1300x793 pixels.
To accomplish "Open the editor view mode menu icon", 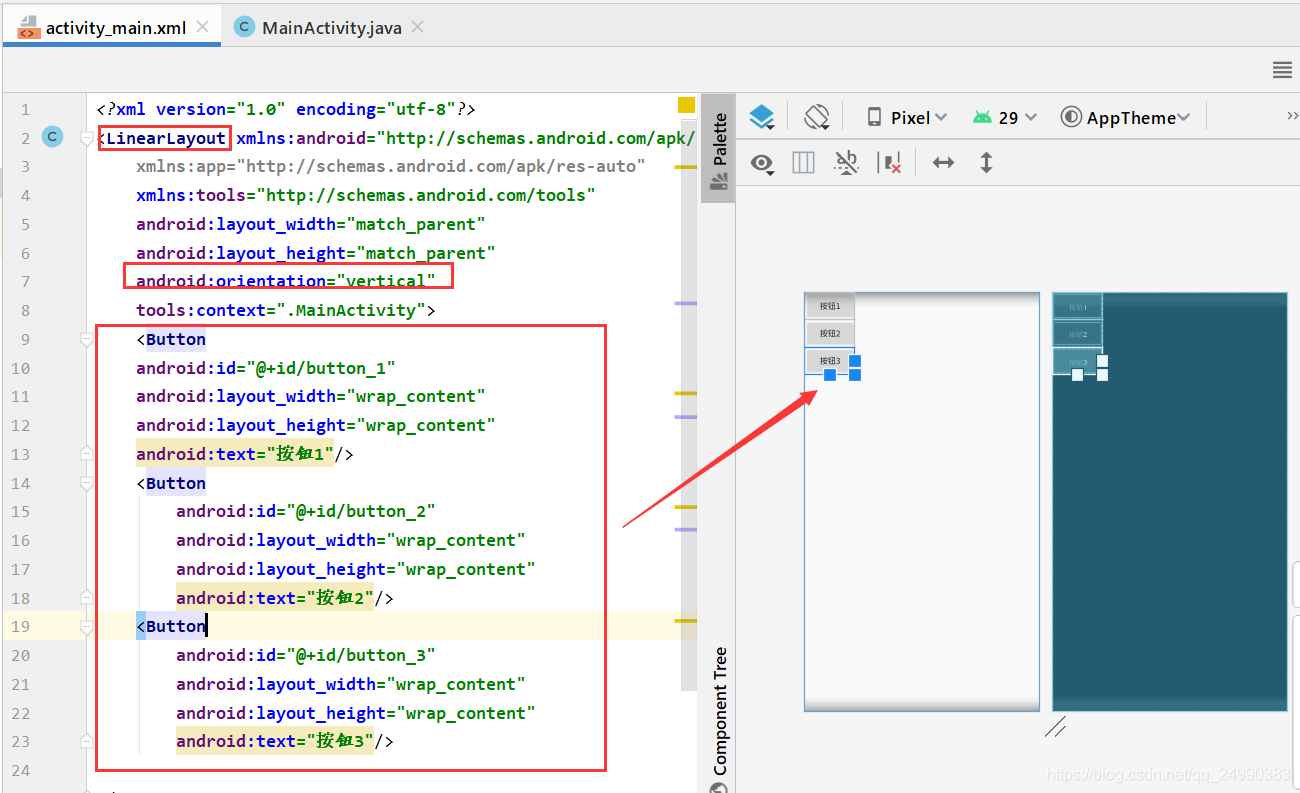I will [x=1282, y=70].
